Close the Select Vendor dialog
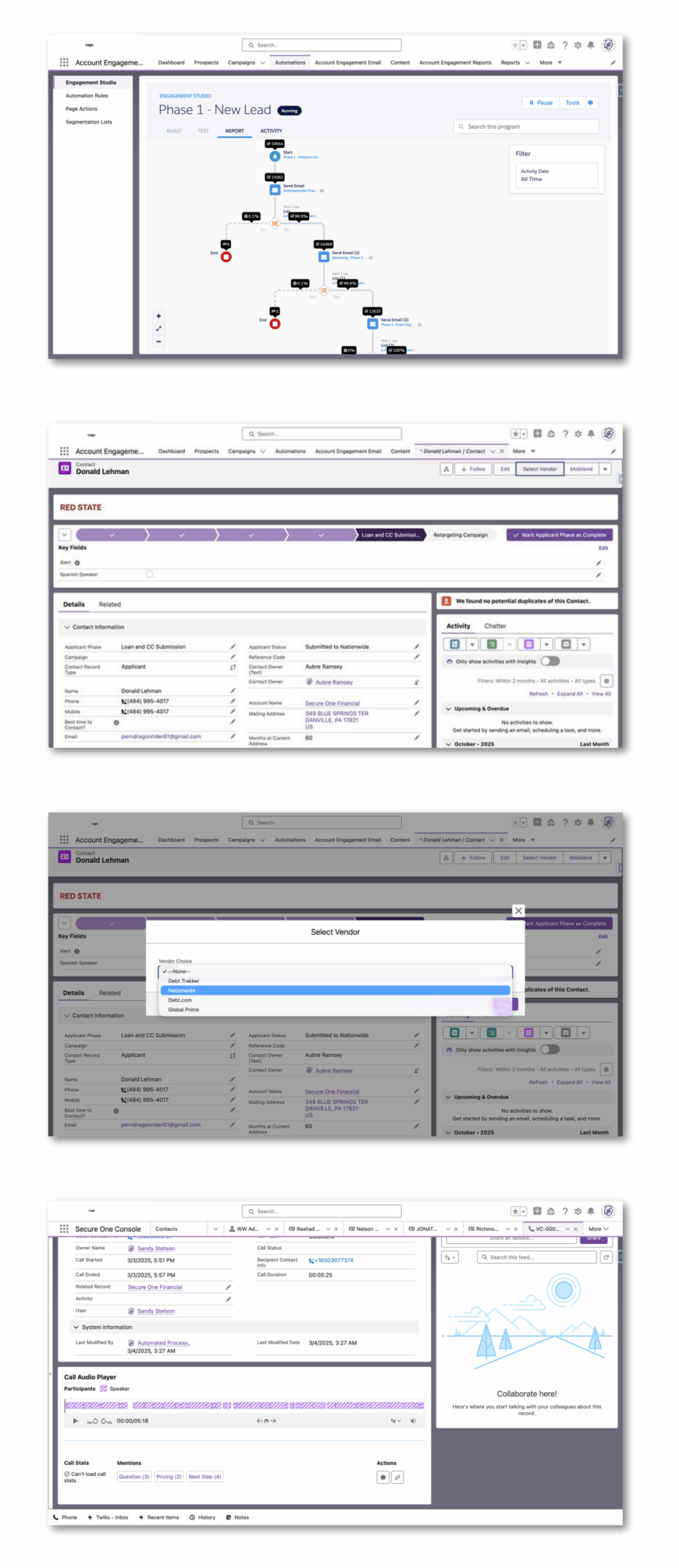679x1568 pixels. tap(518, 910)
